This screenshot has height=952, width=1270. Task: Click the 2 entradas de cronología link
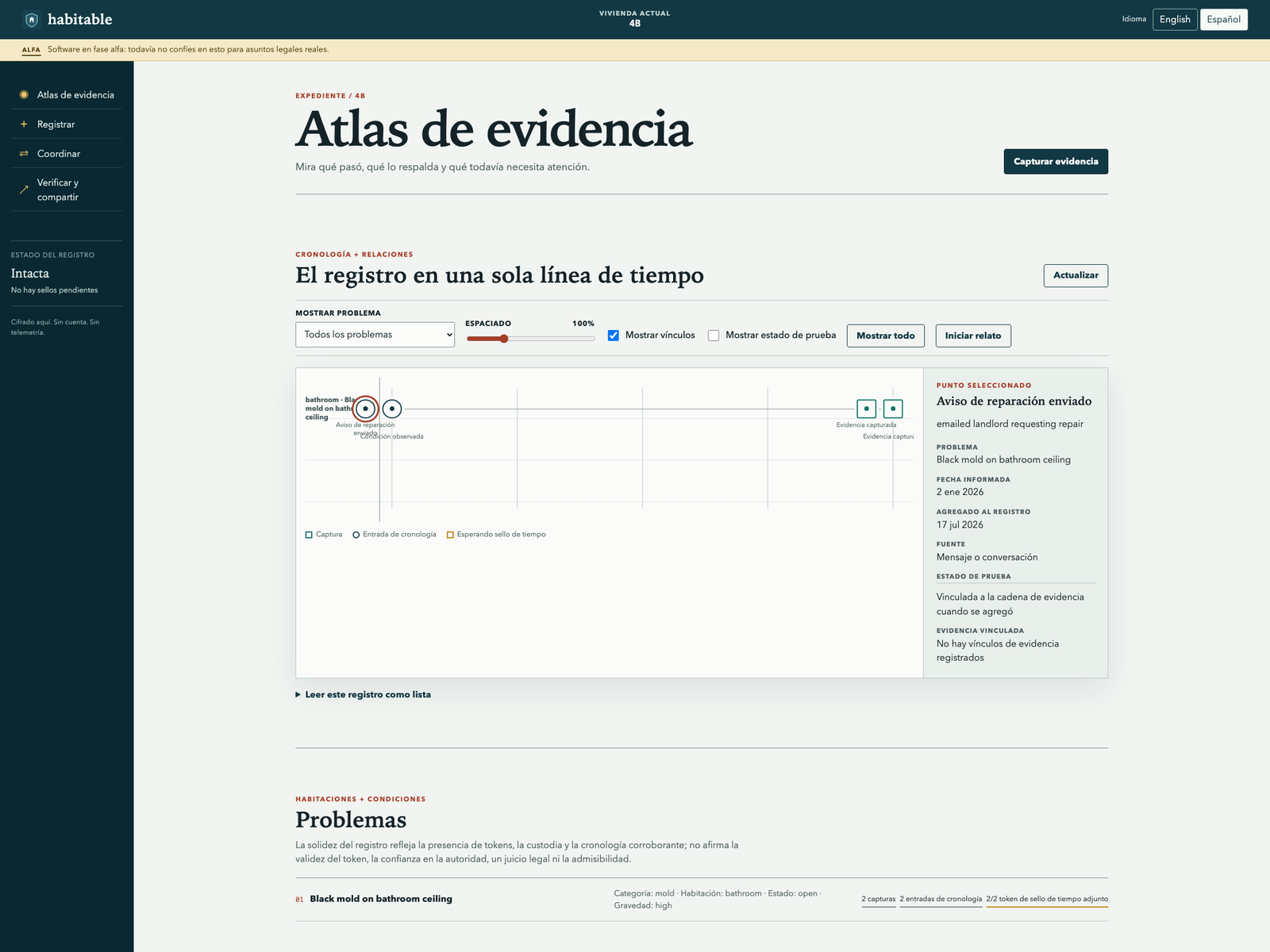[941, 900]
